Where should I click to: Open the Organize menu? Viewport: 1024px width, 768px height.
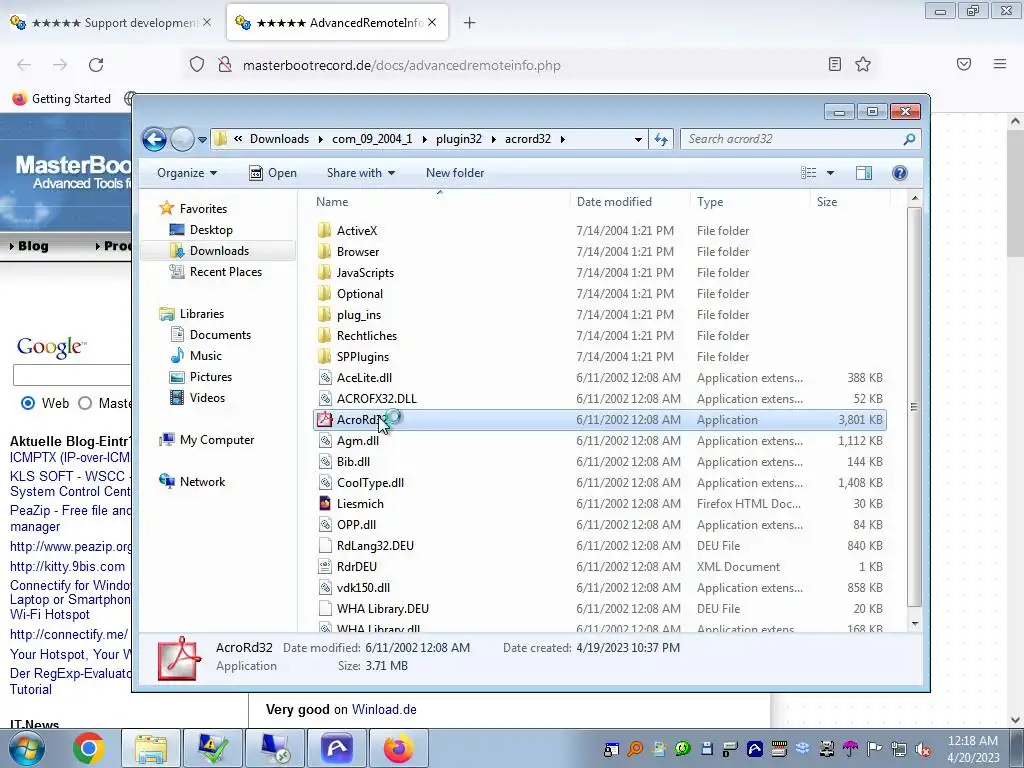pos(187,173)
